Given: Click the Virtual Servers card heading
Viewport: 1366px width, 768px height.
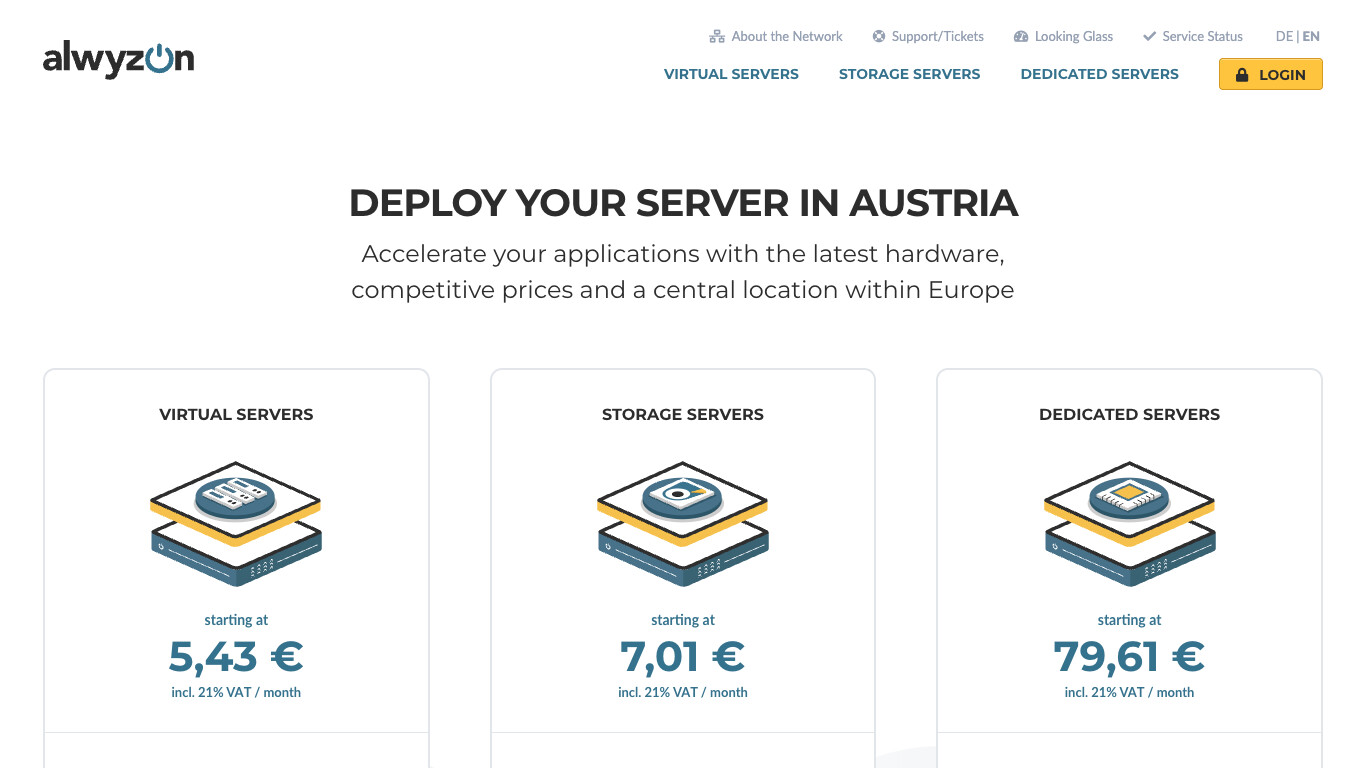Looking at the screenshot, I should tap(236, 414).
